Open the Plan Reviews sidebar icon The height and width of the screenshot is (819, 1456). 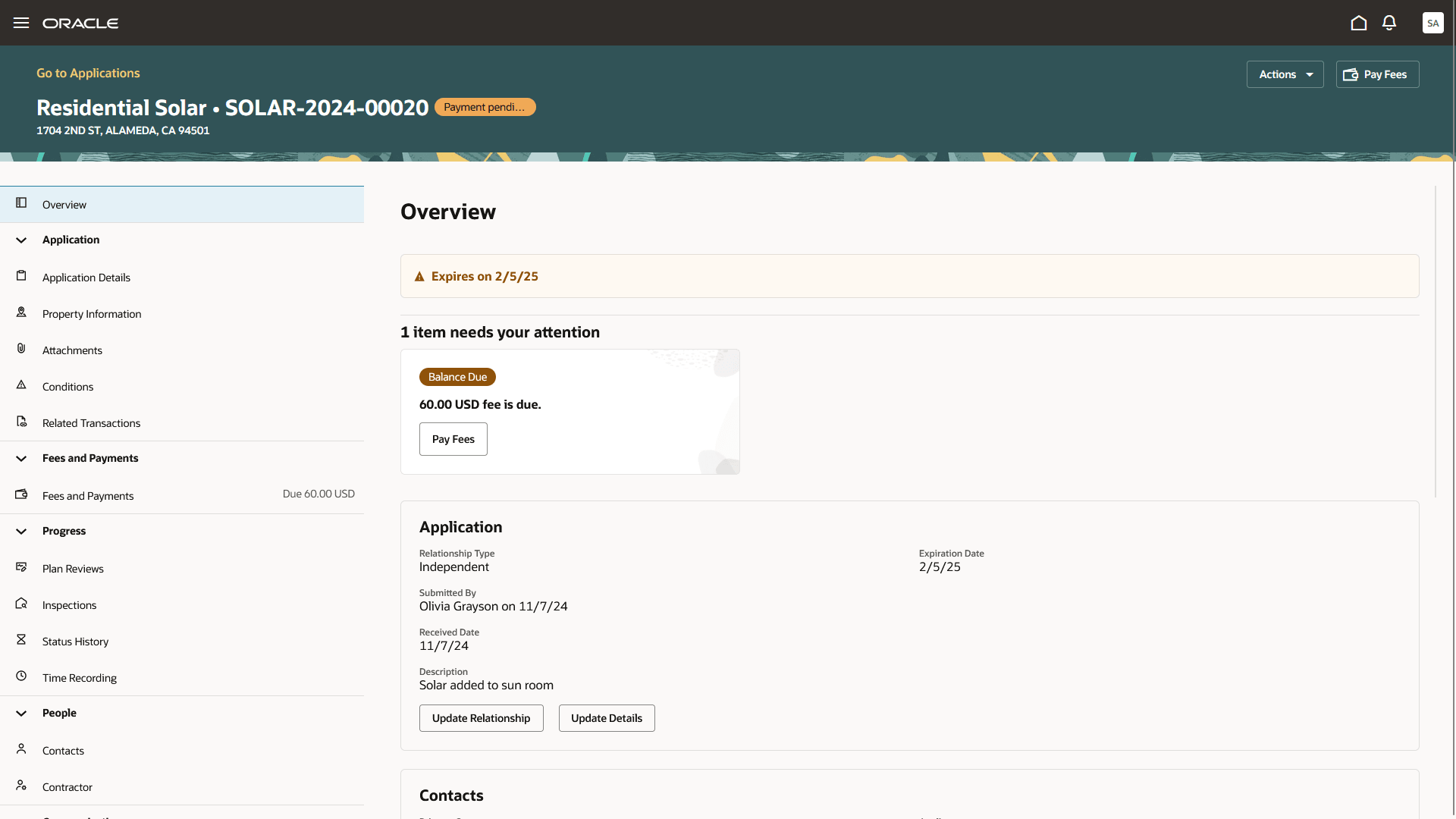coord(20,567)
